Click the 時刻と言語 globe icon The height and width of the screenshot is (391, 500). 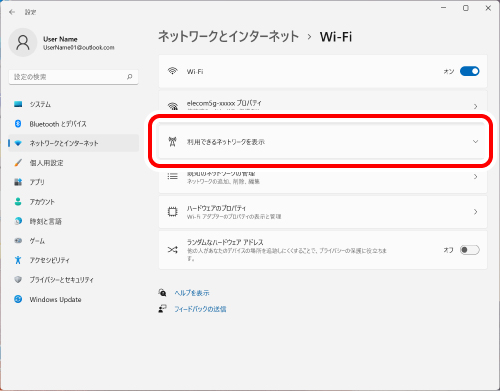(x=18, y=221)
